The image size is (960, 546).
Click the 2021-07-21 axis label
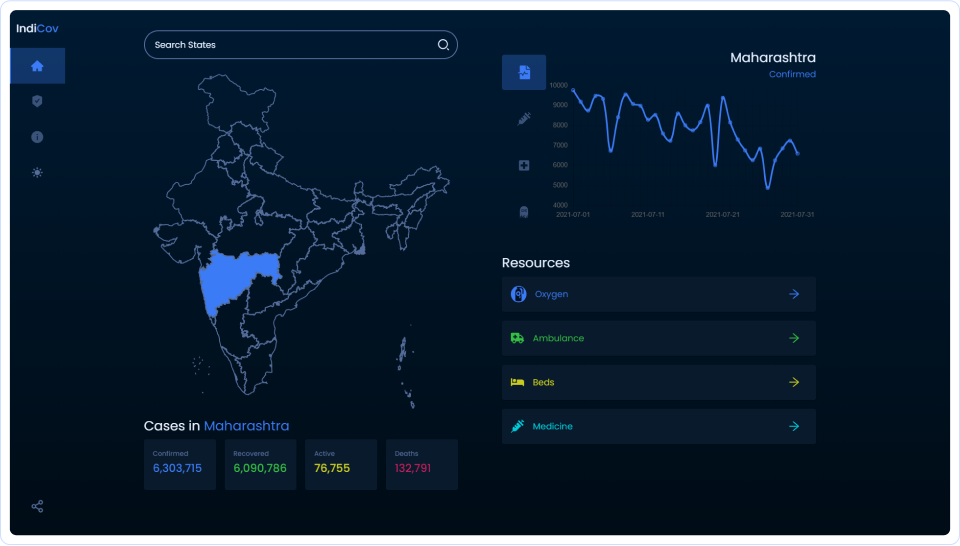(x=722, y=215)
